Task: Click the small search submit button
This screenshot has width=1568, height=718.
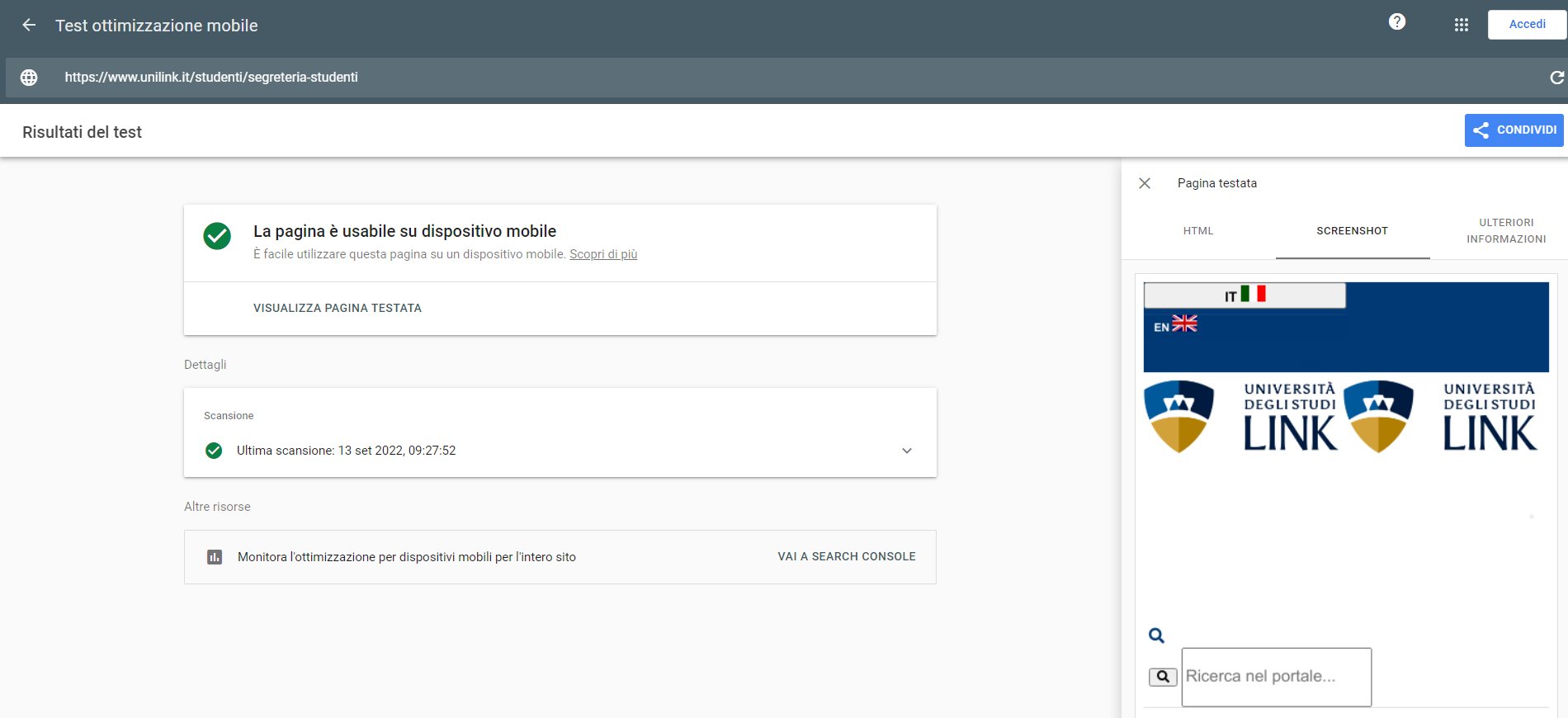Action: coord(1163,677)
